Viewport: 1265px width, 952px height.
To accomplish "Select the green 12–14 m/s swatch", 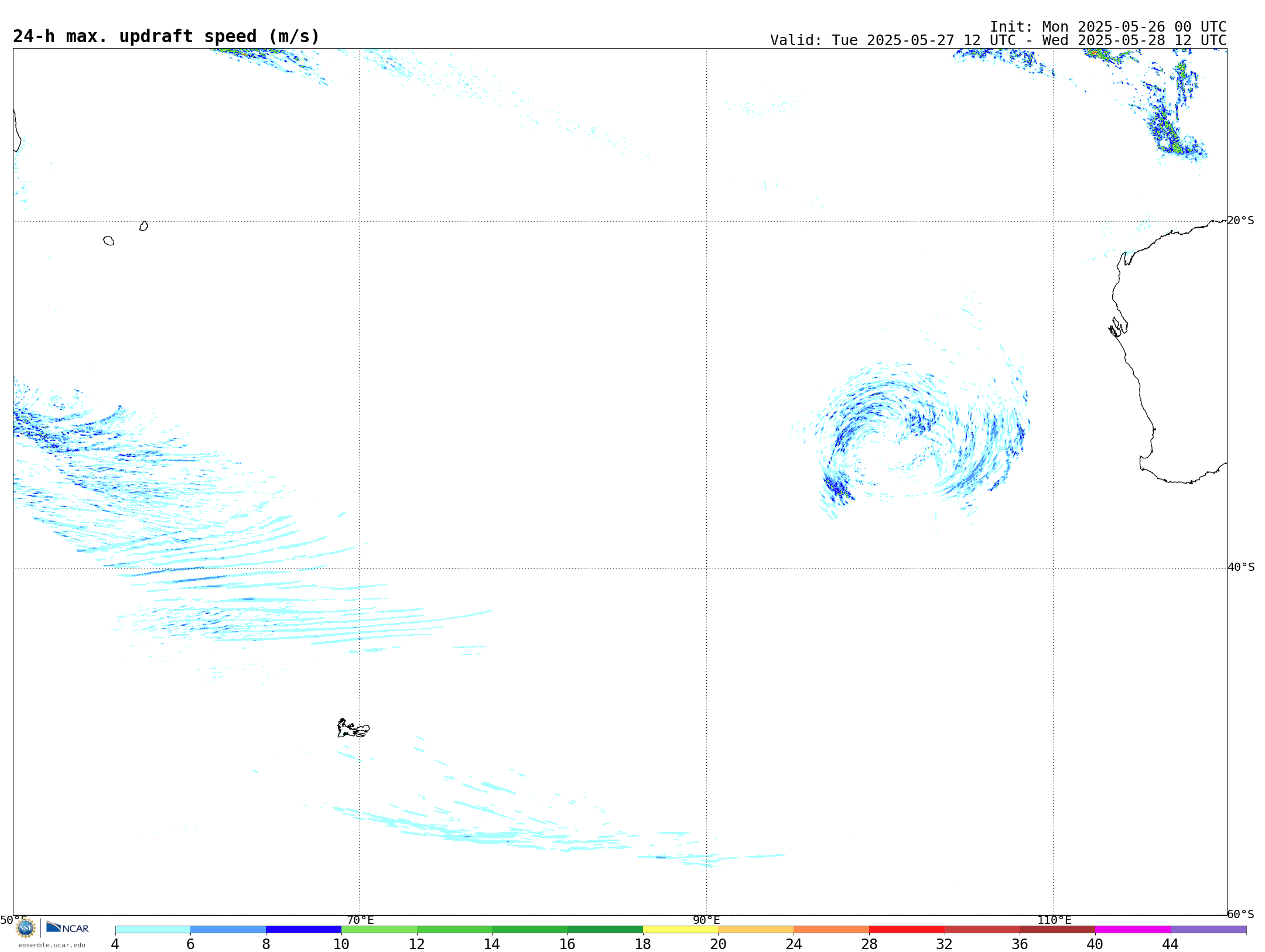I will coord(454,930).
